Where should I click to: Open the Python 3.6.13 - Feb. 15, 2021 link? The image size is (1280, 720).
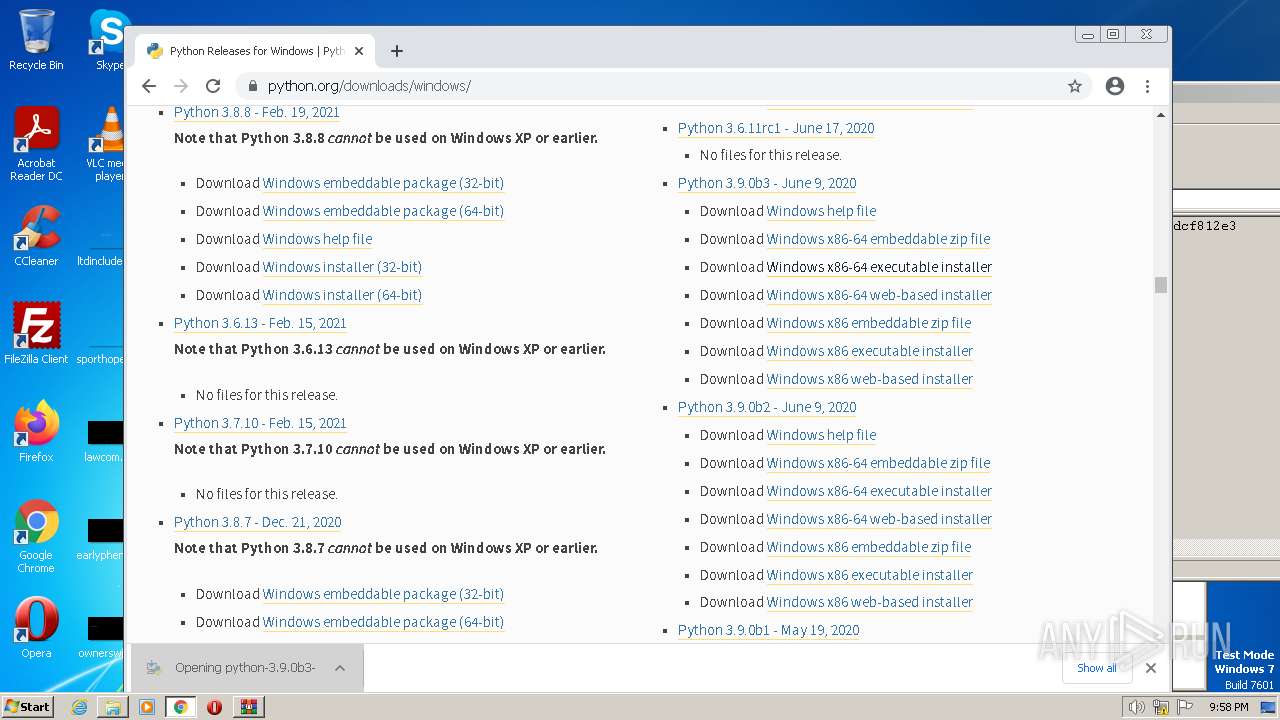[260, 323]
